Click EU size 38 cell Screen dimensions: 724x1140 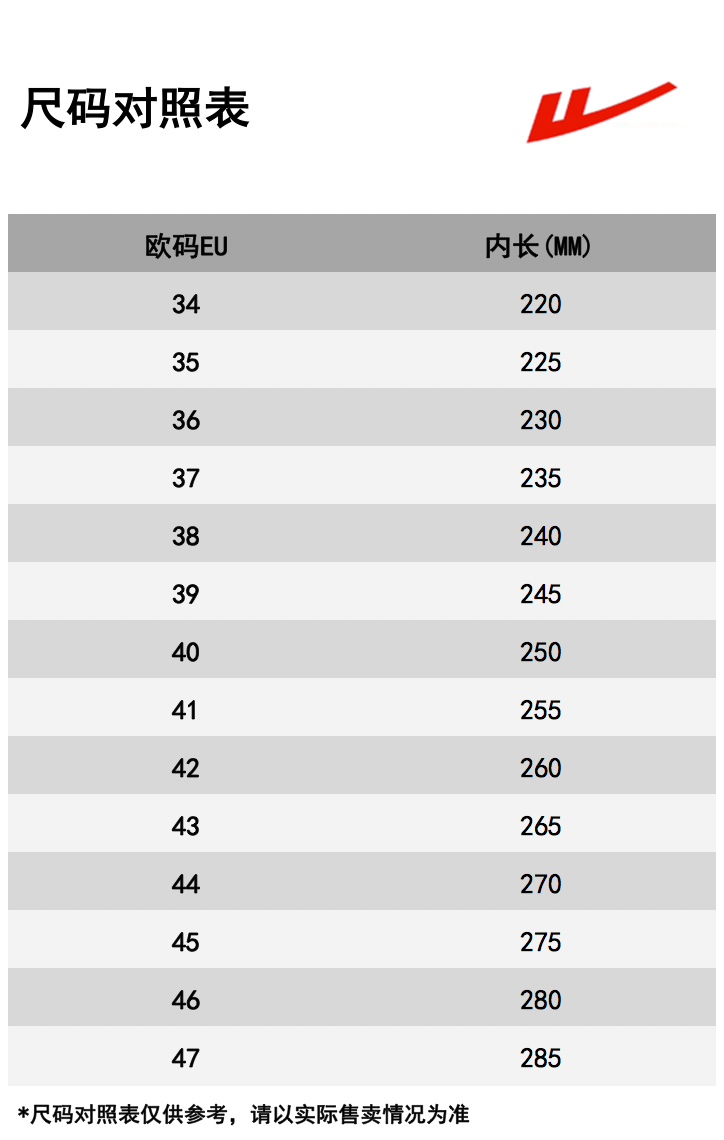coord(186,536)
